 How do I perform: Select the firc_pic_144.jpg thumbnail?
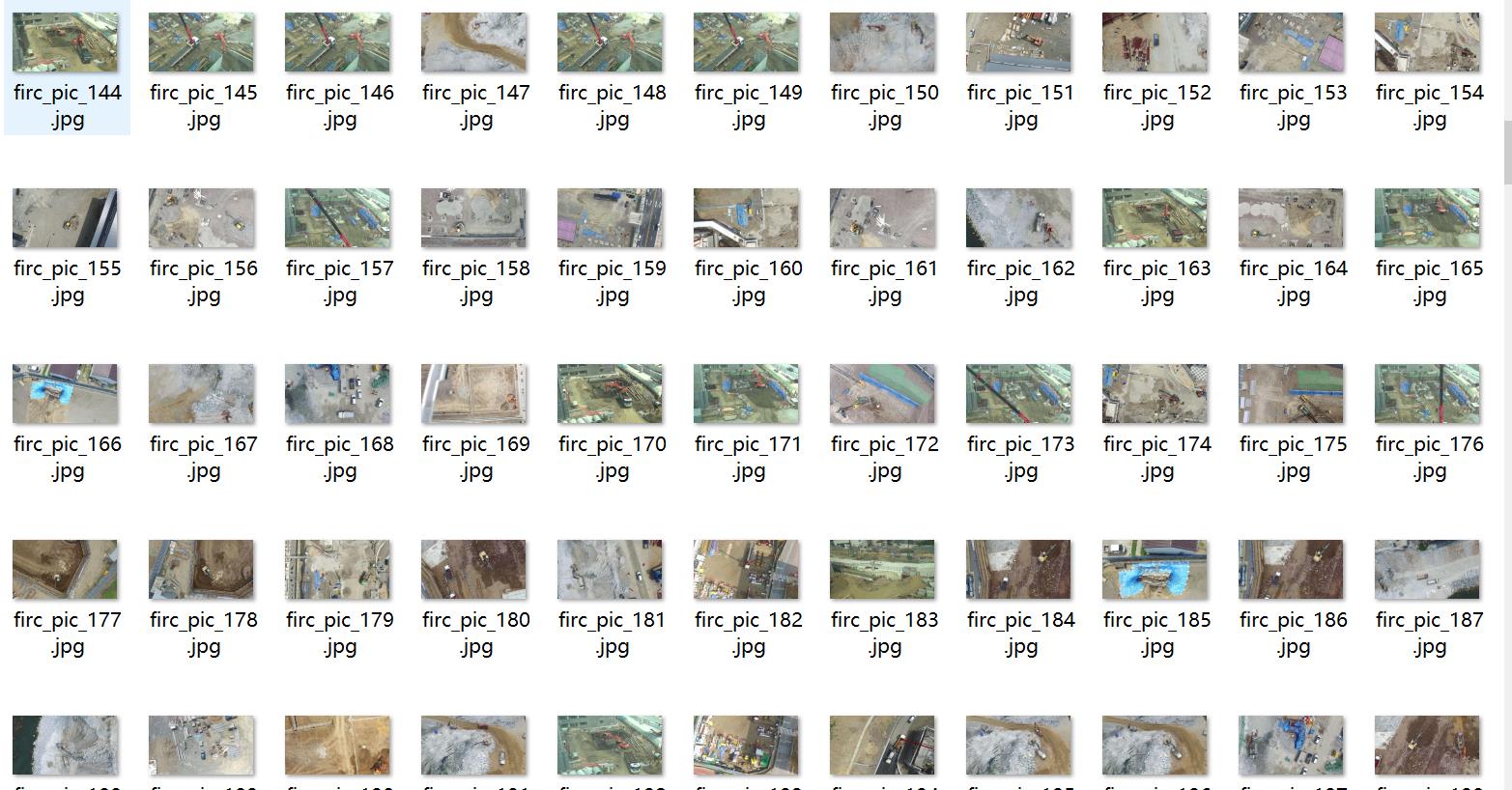65,42
